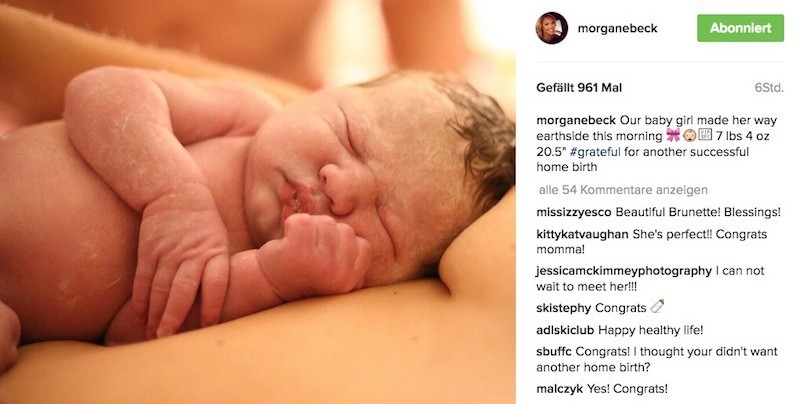This screenshot has height=404, width=800.
Task: Click the green Abonniert button
Action: point(740,28)
